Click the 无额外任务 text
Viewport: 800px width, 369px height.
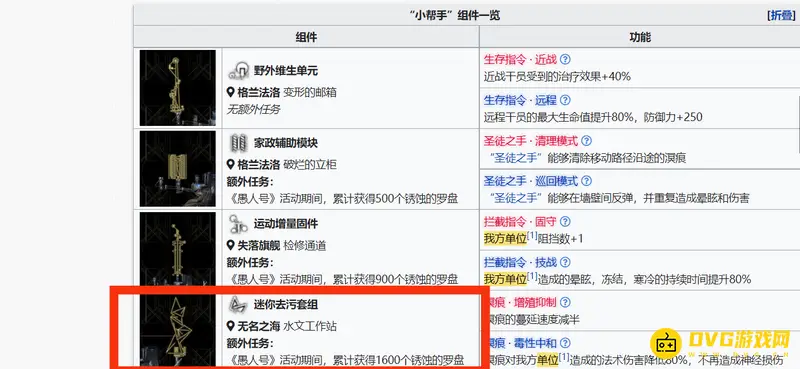[254, 109]
